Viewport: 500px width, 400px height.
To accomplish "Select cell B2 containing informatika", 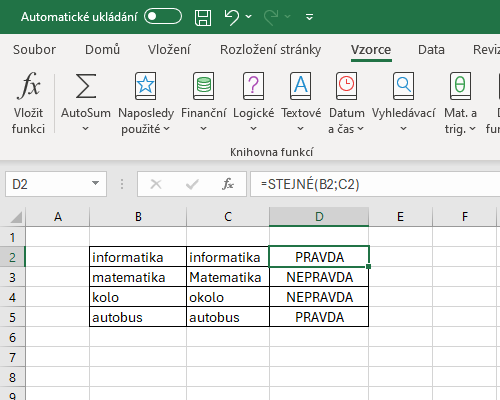I will (138, 257).
